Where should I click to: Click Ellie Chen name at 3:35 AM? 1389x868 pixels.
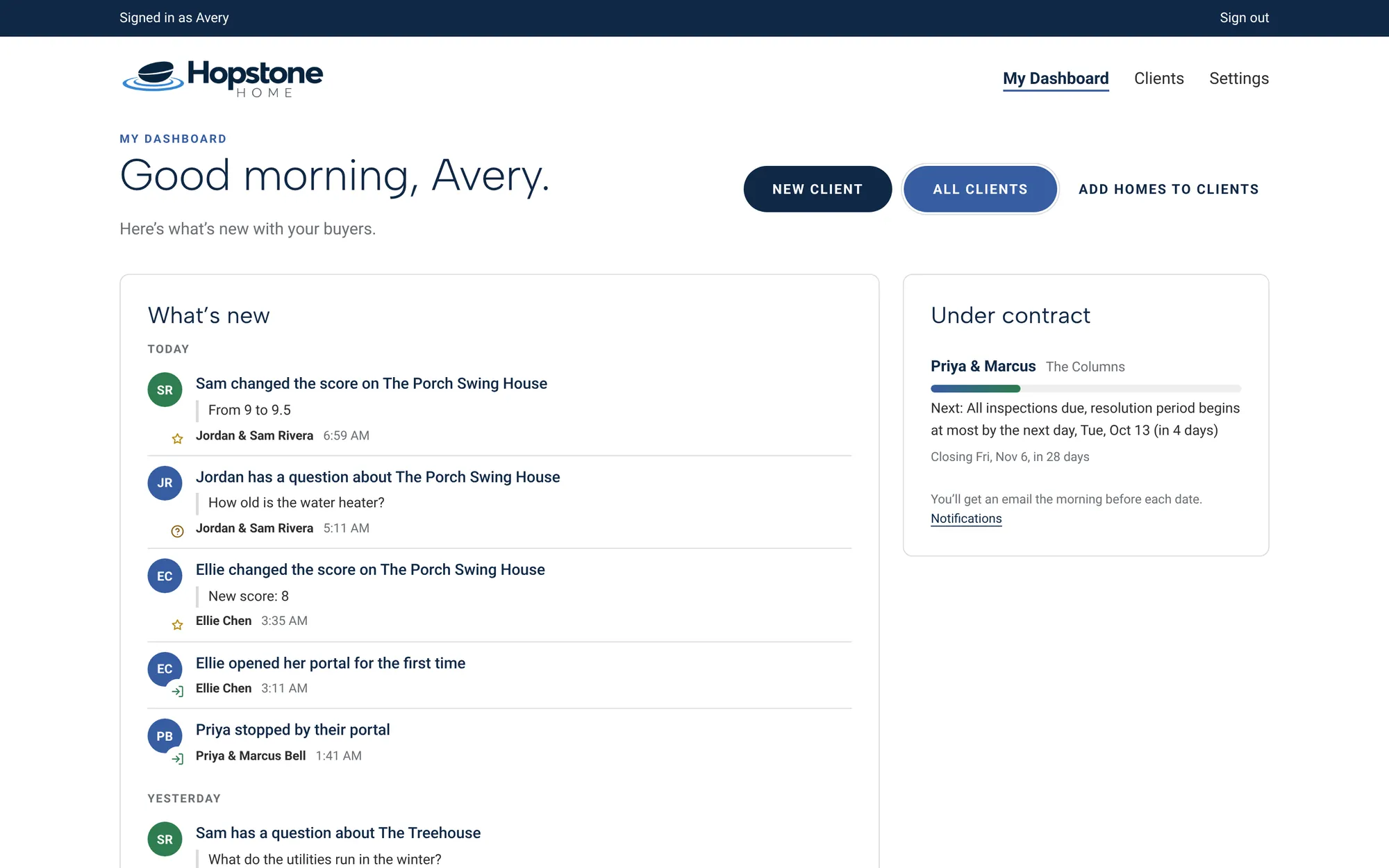coord(223,621)
